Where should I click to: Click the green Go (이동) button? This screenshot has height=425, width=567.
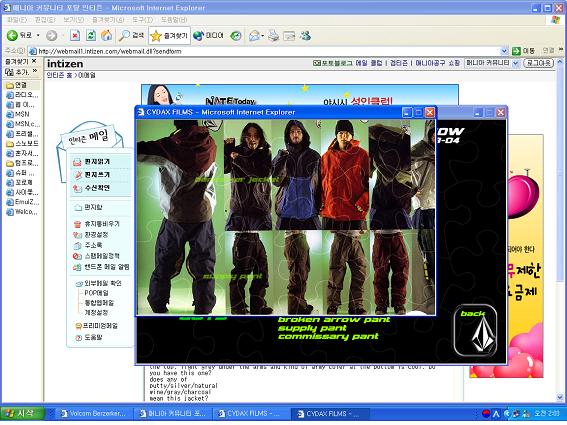[523, 51]
